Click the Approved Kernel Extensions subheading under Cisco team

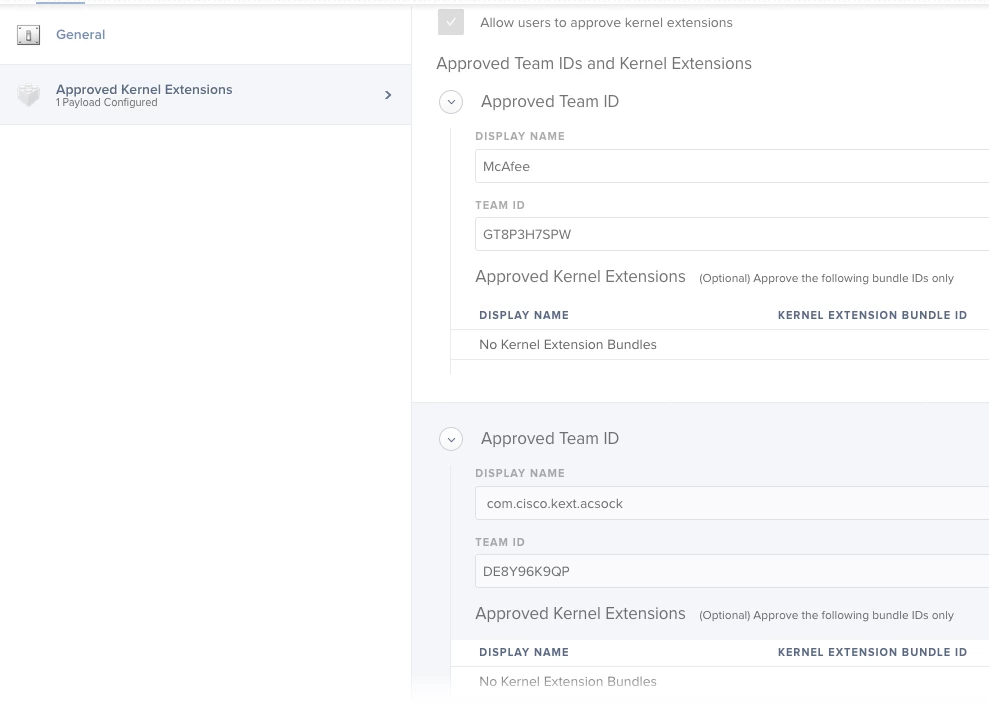click(x=580, y=614)
